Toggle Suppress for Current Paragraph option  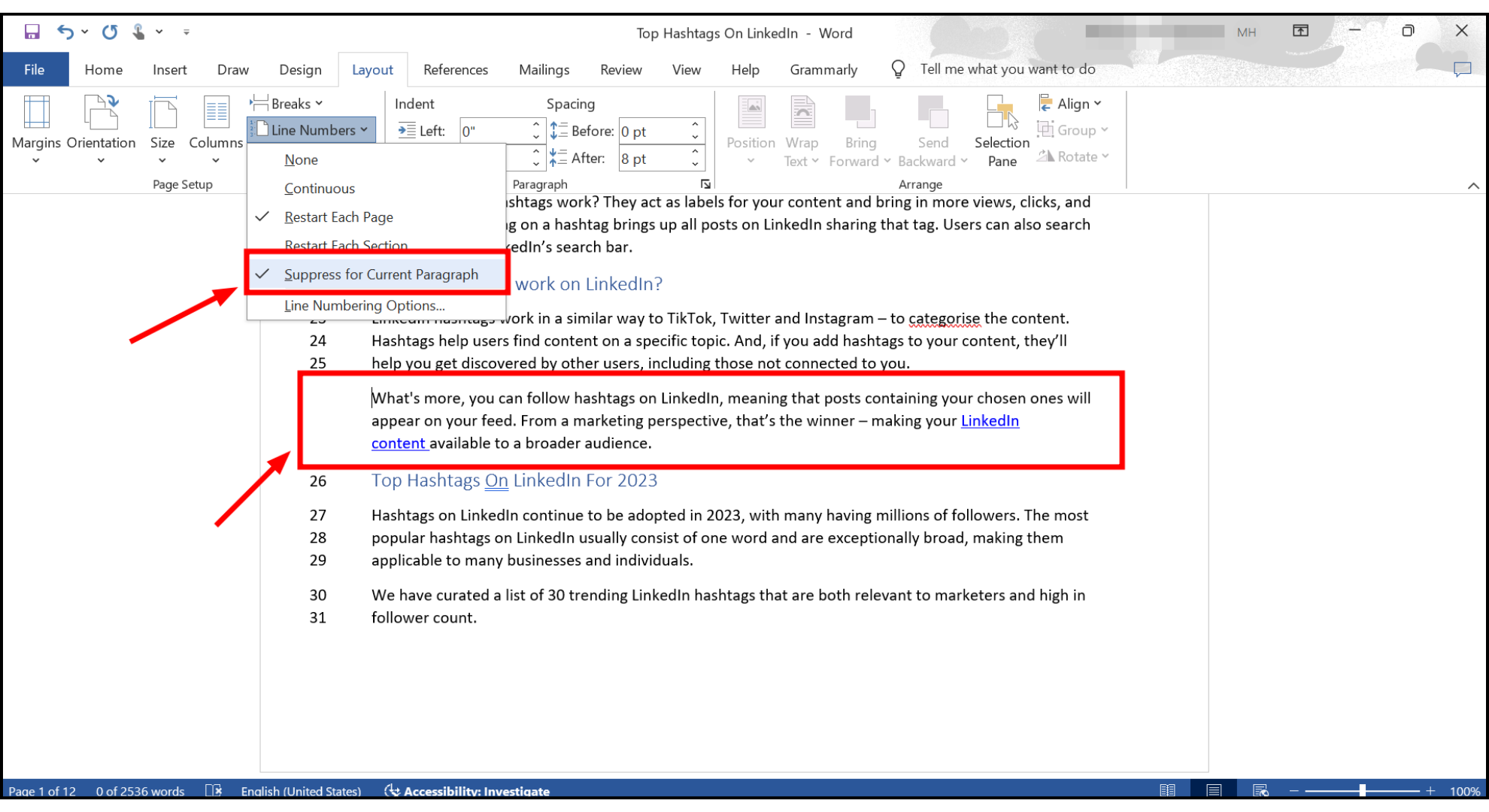[x=381, y=274]
